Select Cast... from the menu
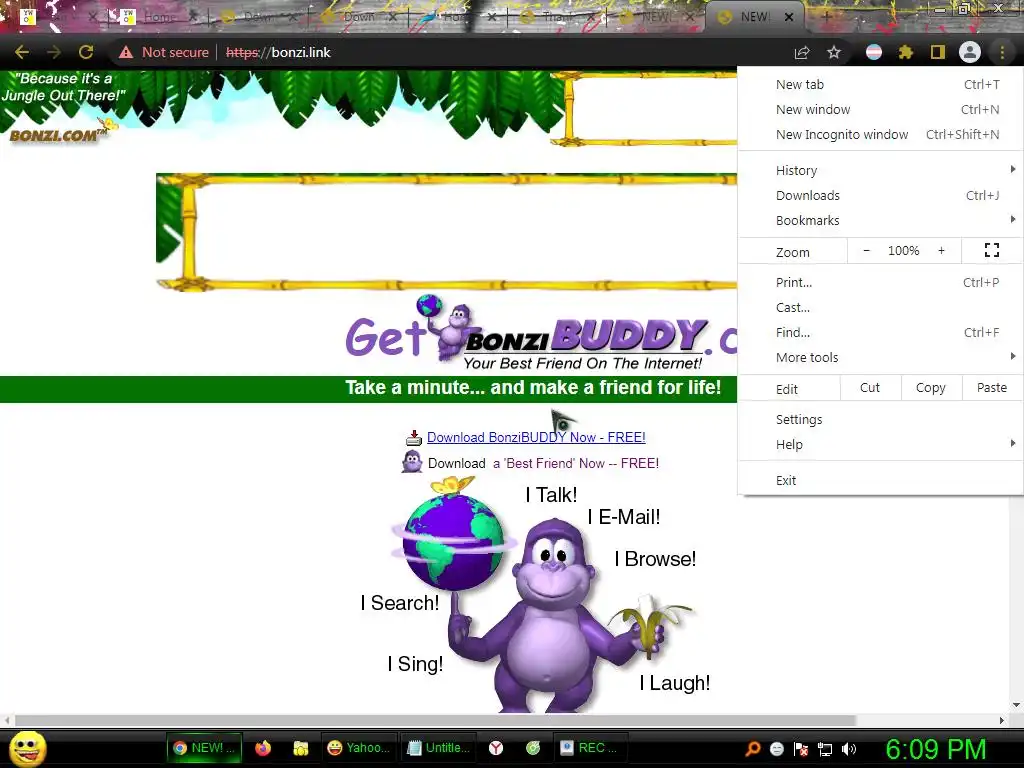This screenshot has height=768, width=1024. [881, 307]
